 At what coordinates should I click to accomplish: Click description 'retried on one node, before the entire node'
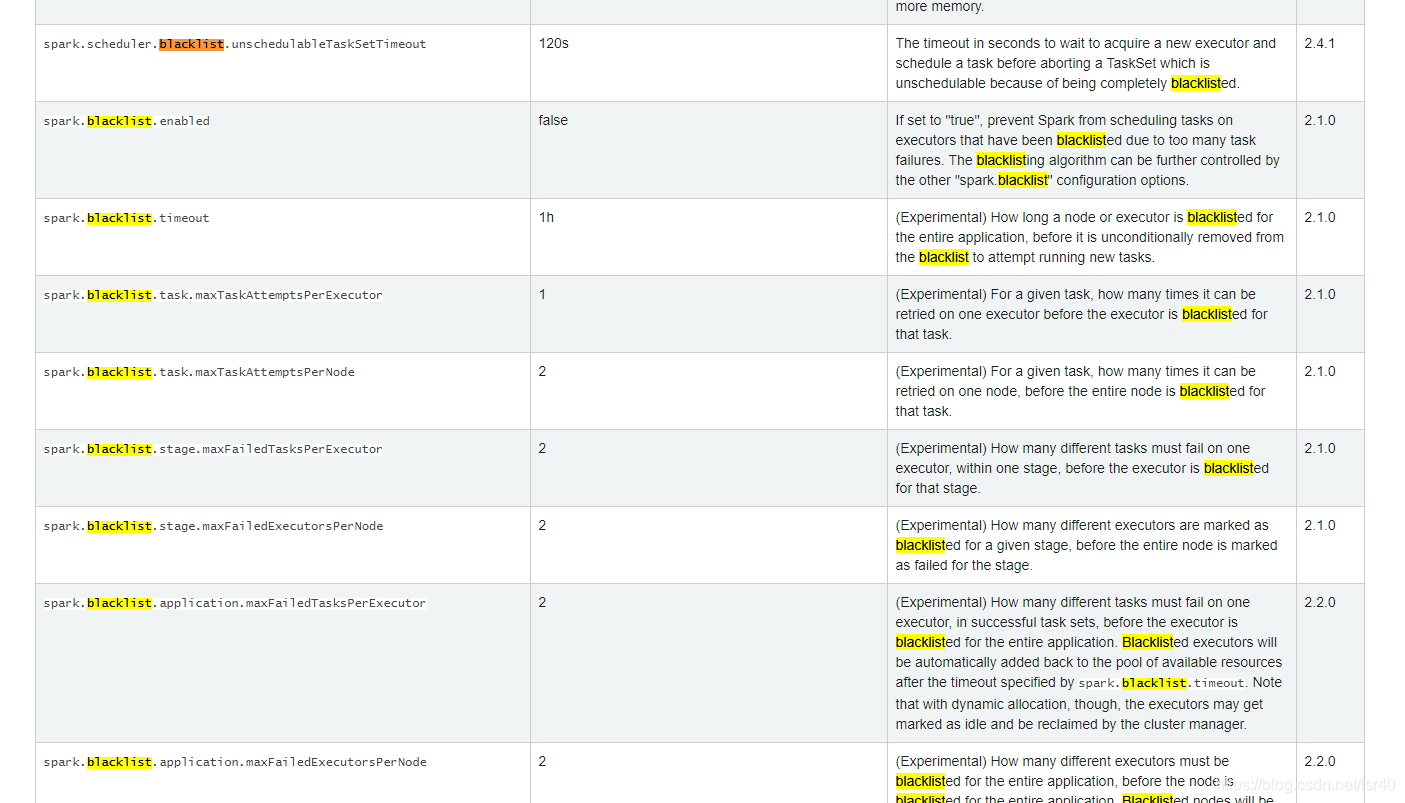(1080, 391)
